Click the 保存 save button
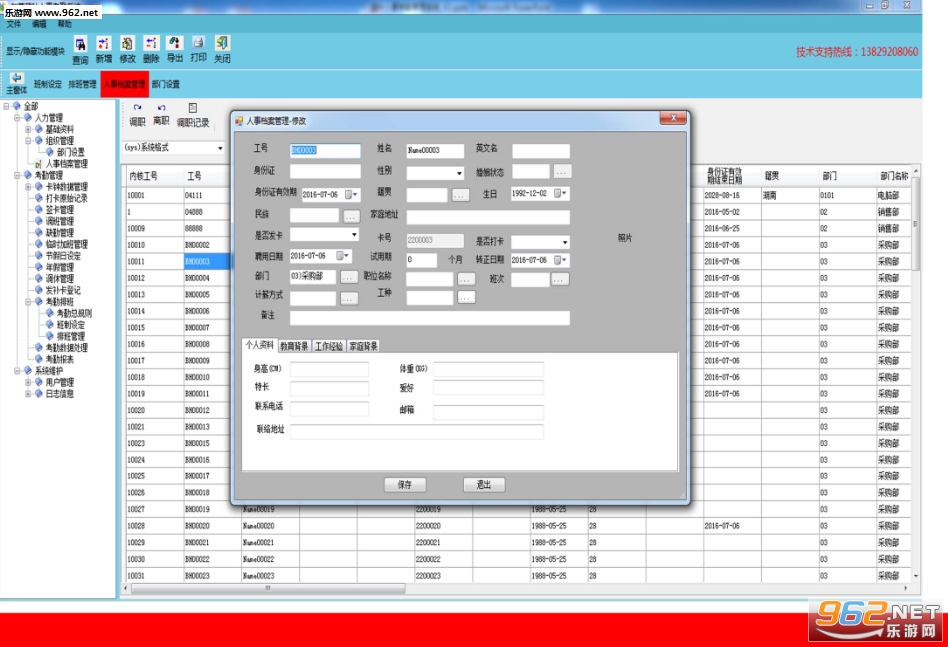Viewport: 948px width, 647px height. pyautogui.click(x=405, y=484)
